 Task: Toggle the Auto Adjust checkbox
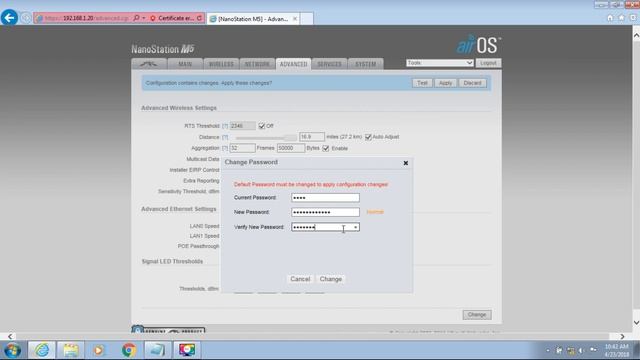(x=368, y=137)
